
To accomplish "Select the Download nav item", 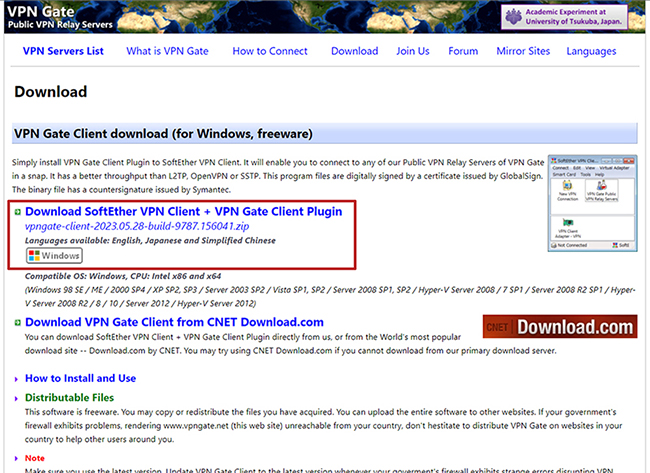I will tap(354, 51).
